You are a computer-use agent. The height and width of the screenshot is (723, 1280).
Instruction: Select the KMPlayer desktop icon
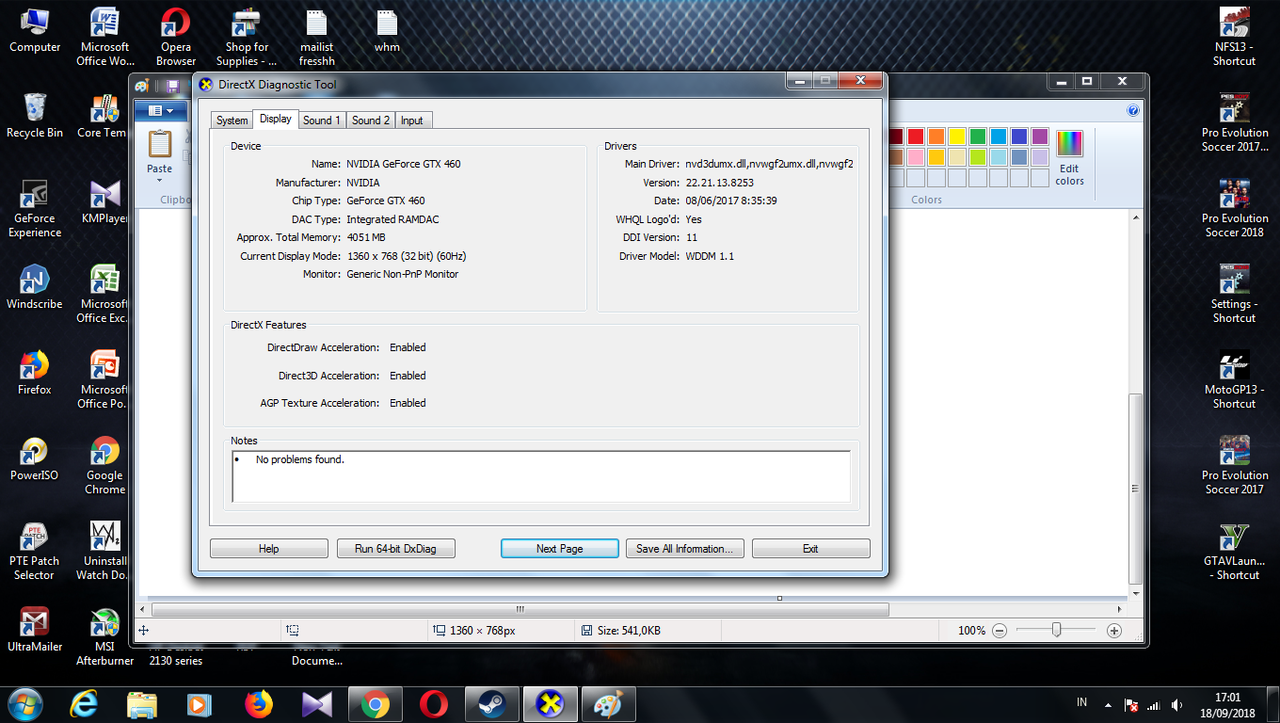click(x=105, y=202)
